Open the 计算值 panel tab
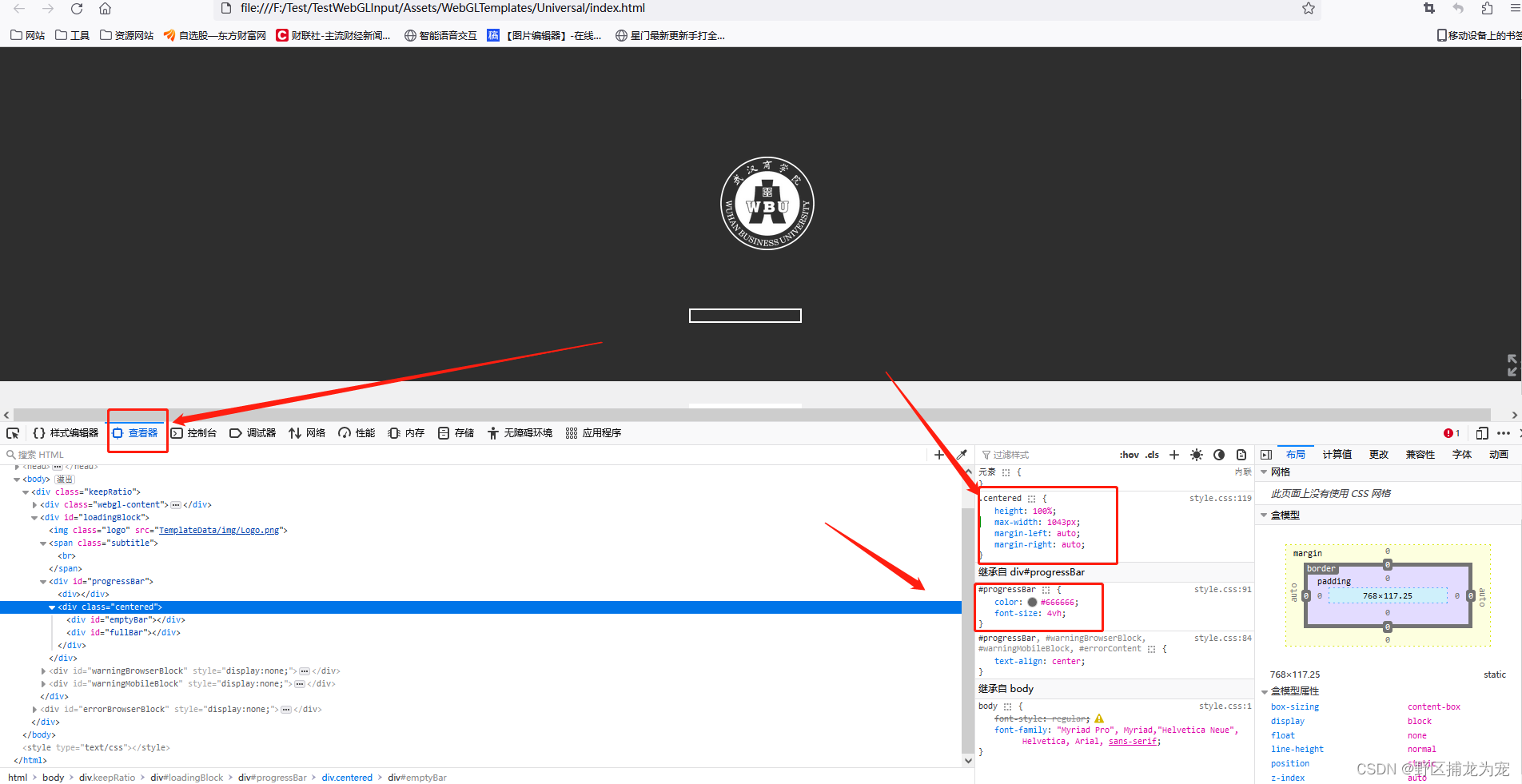The image size is (1522, 784). tap(1337, 454)
